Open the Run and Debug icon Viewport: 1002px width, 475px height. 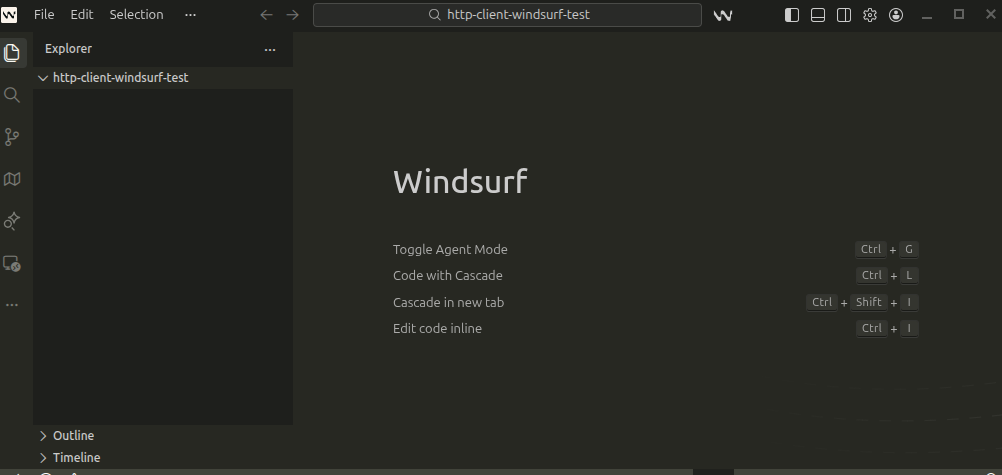click(12, 221)
